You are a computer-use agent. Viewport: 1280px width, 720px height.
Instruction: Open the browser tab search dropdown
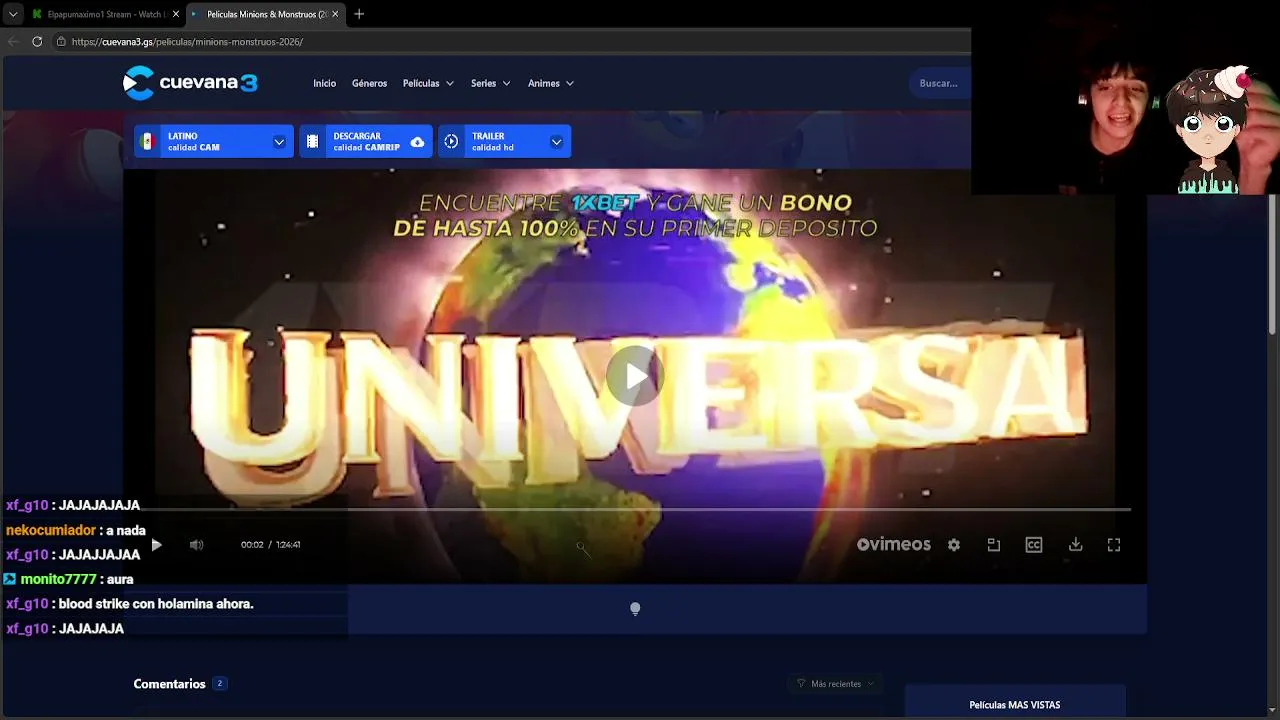pos(13,14)
